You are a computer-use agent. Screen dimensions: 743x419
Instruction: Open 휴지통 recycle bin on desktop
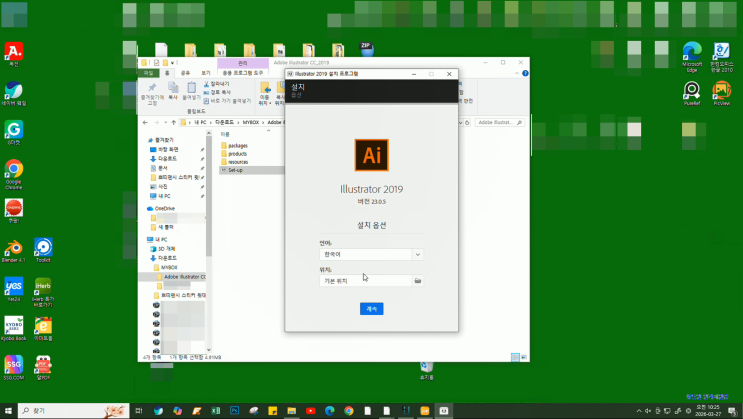(x=426, y=371)
